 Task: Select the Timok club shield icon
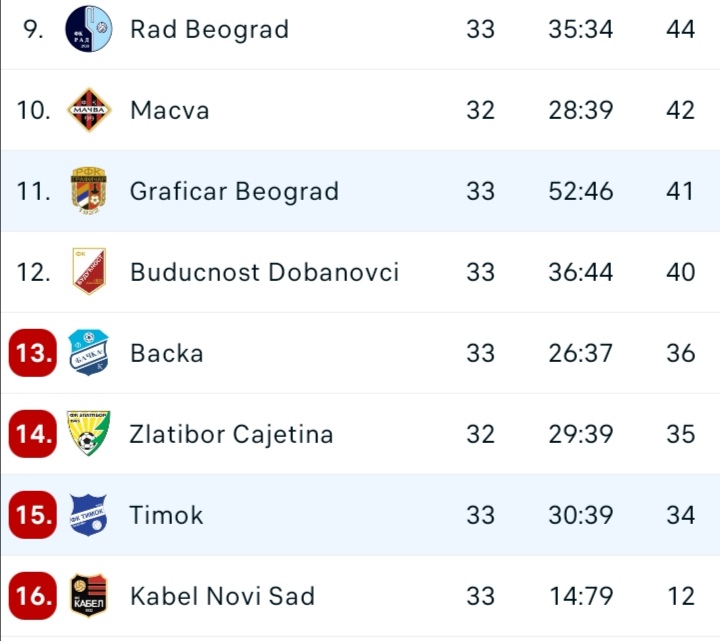[88, 515]
